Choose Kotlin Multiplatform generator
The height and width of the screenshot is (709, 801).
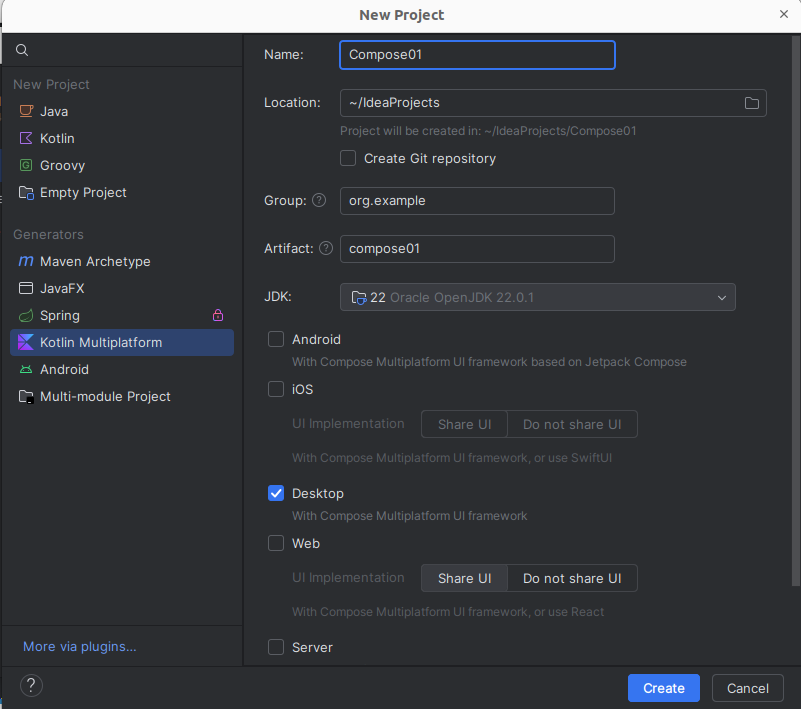(x=122, y=343)
